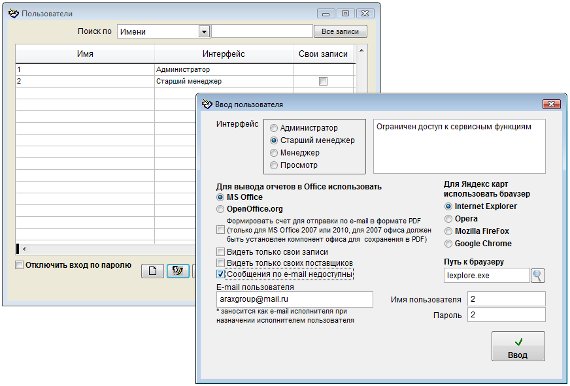The height and width of the screenshot is (386, 570).
Task: Select the Старший менеджер interface option
Action: click(274, 140)
